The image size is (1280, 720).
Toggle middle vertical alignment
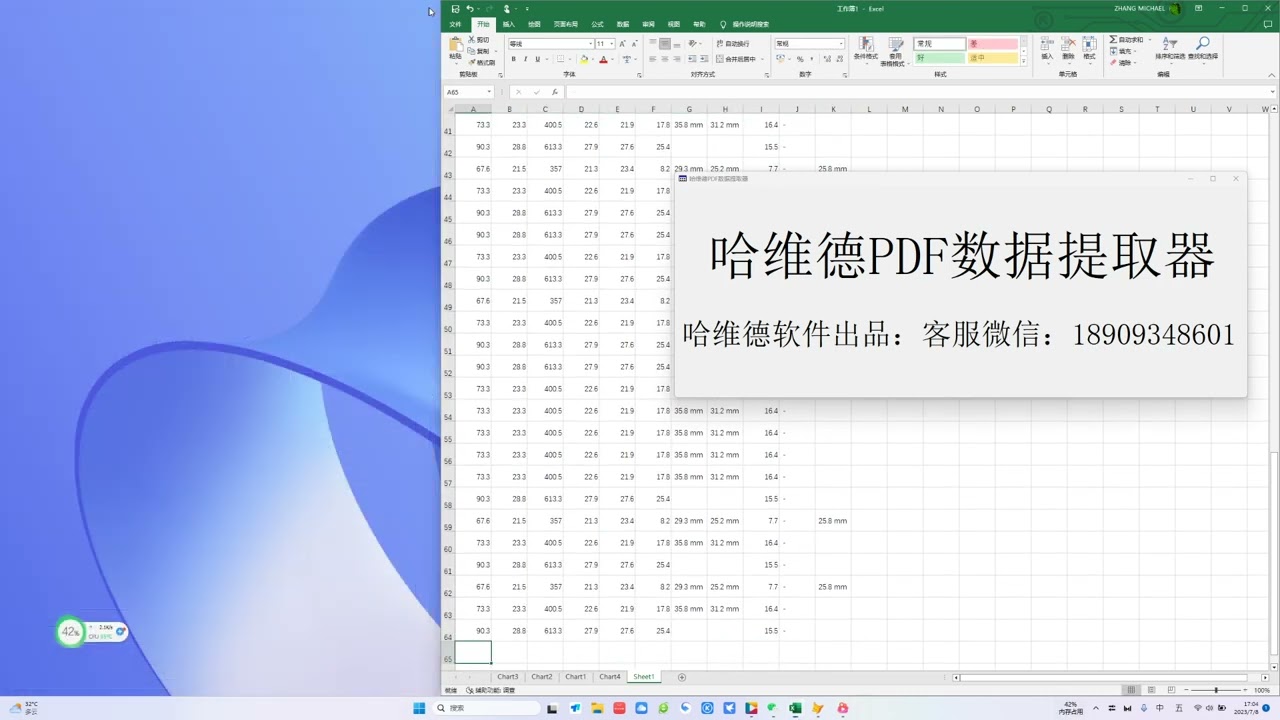pos(665,44)
